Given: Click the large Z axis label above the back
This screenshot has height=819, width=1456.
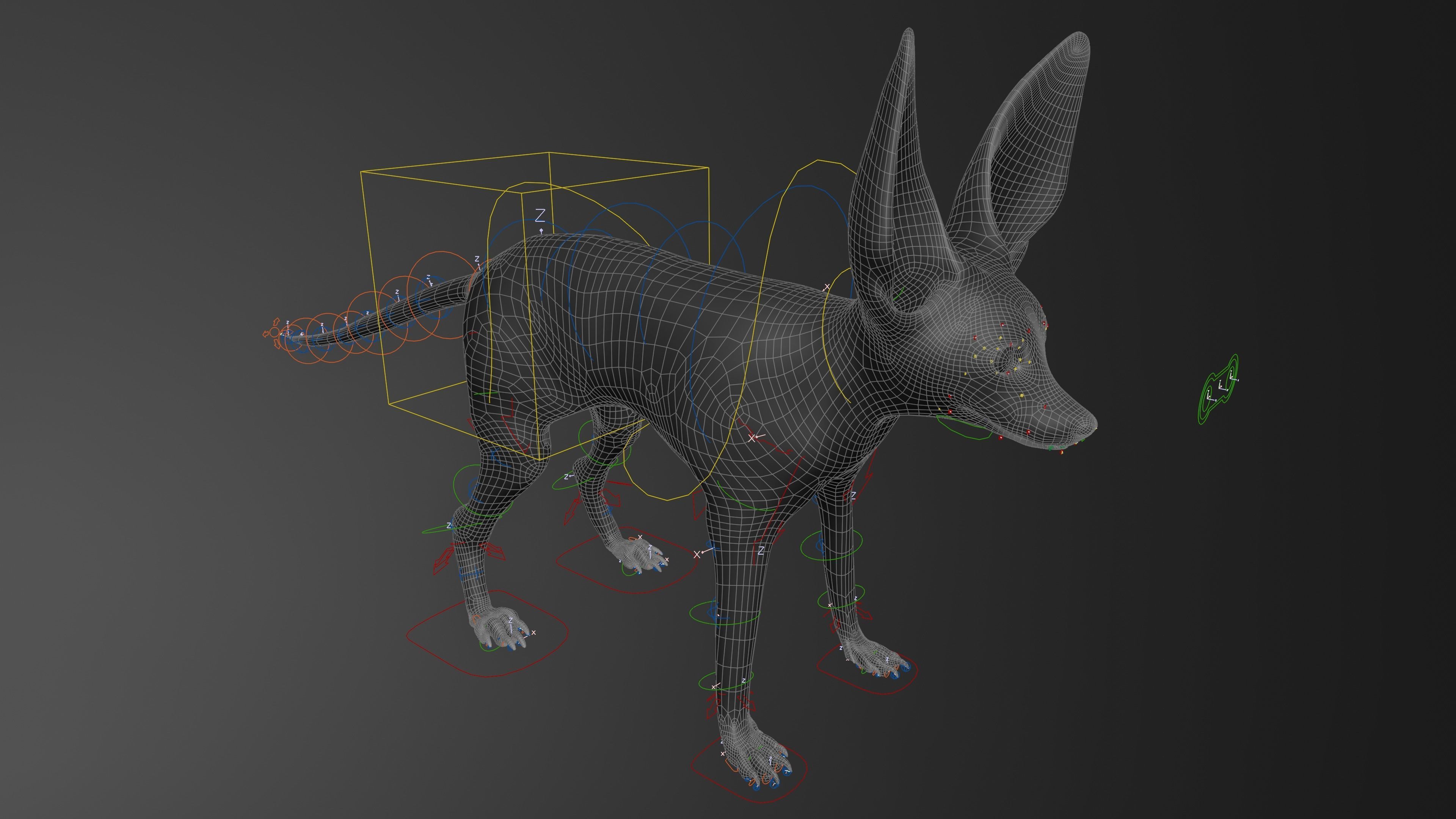Looking at the screenshot, I should (x=540, y=215).
